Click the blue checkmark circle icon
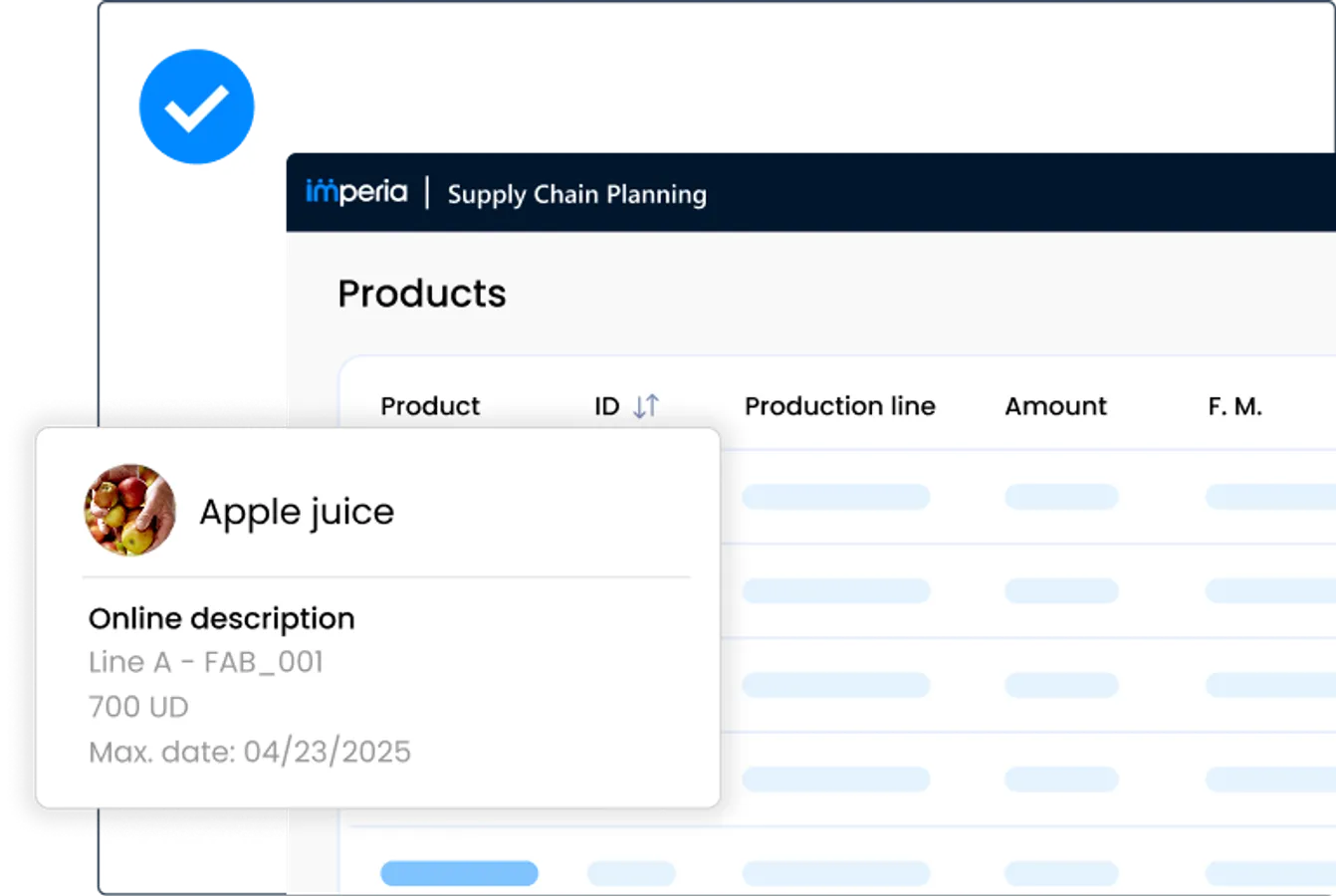This screenshot has height=896, width=1336. [x=196, y=107]
